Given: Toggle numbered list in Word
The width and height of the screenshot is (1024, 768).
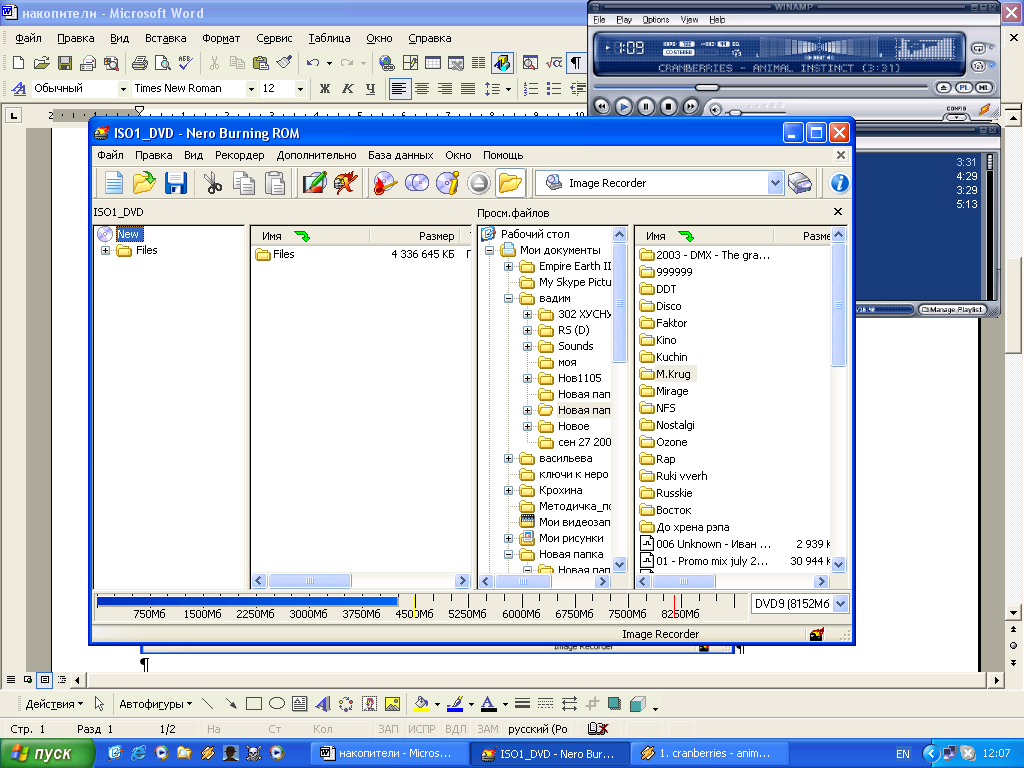Looking at the screenshot, I should (531, 89).
